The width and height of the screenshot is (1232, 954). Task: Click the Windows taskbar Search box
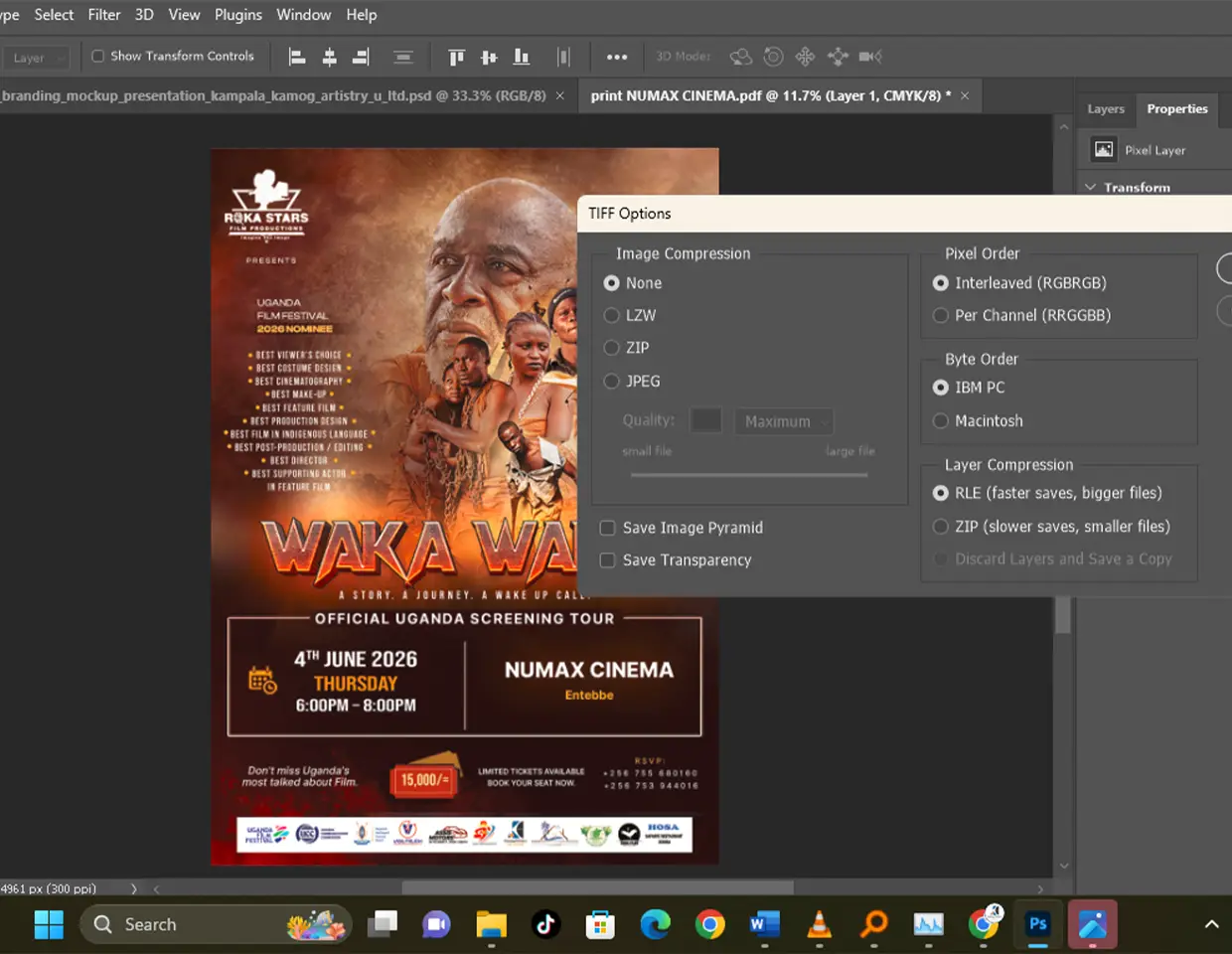pos(216,924)
